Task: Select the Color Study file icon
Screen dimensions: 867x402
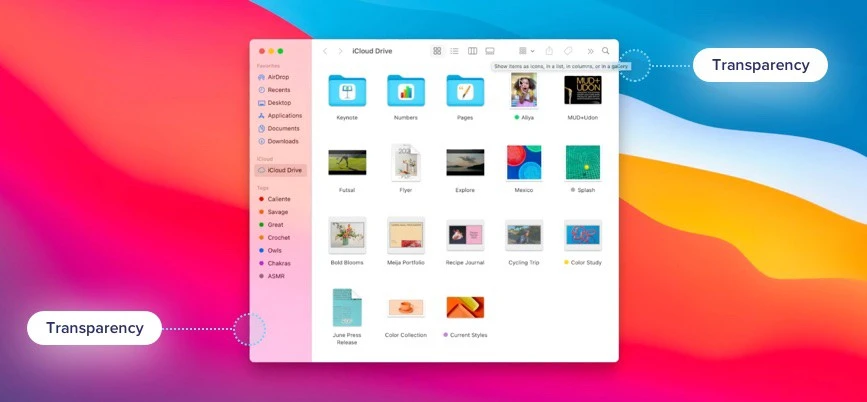Action: (583, 235)
